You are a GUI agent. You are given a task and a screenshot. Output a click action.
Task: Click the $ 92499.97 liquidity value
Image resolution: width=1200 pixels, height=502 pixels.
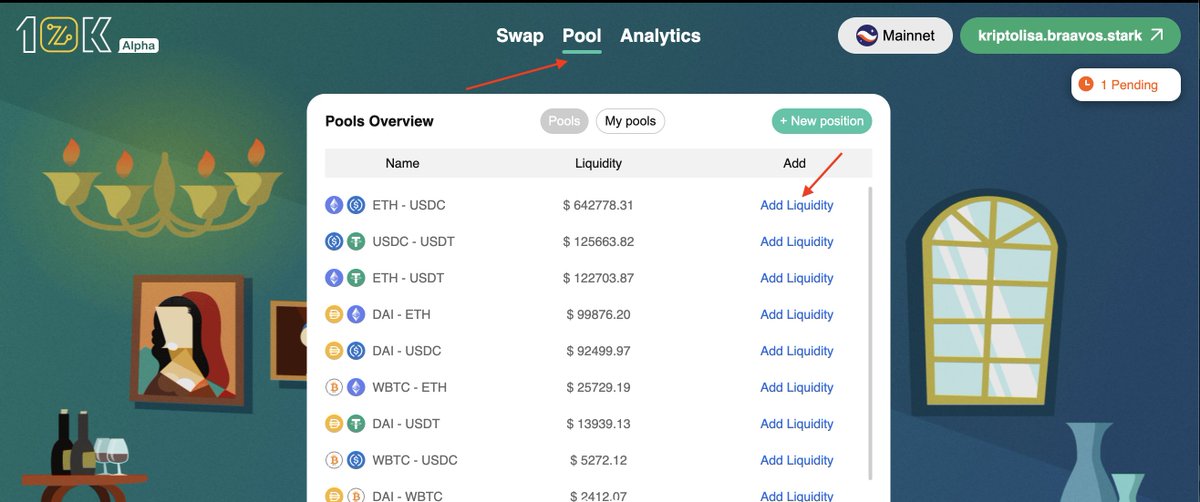(x=598, y=351)
